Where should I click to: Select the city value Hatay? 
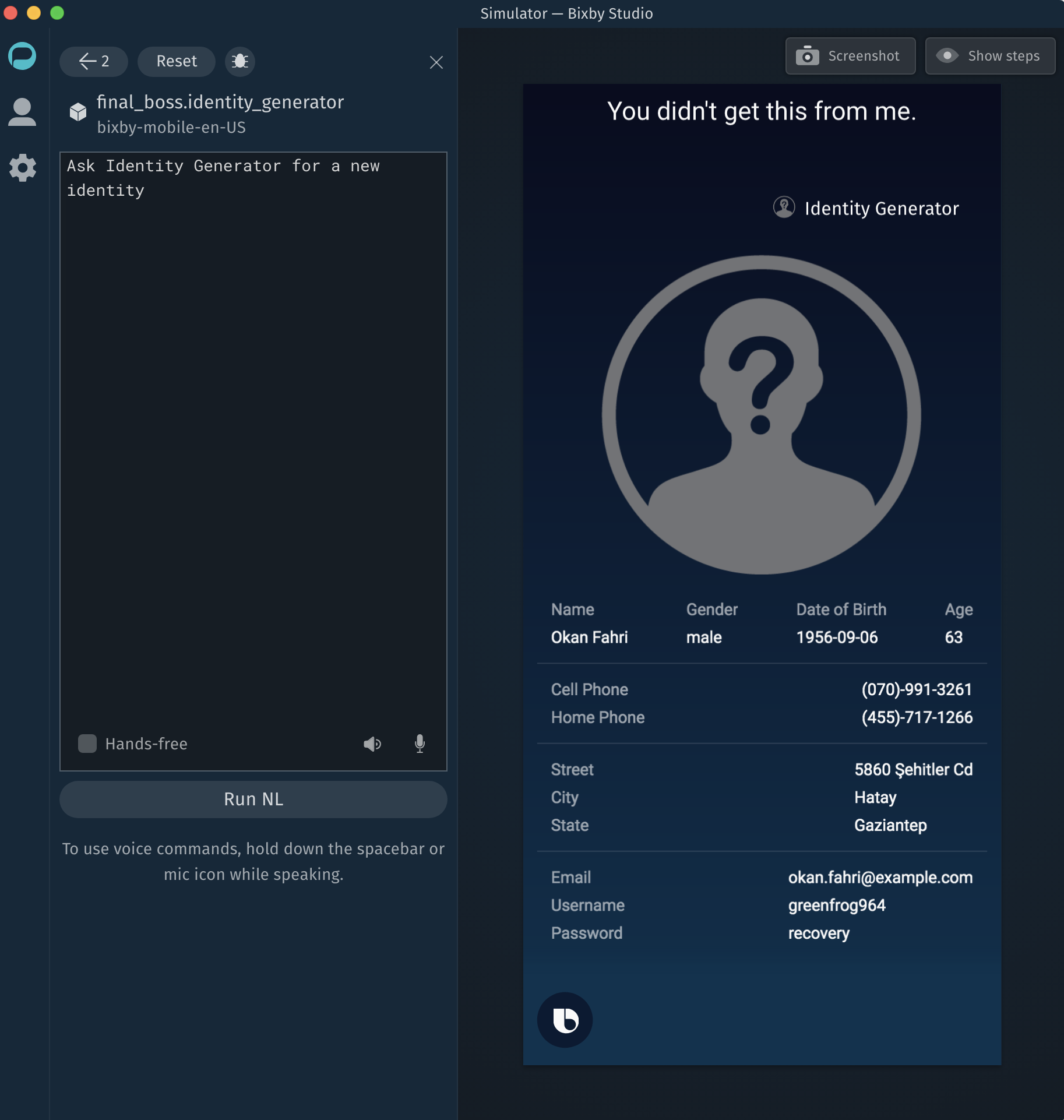875,798
